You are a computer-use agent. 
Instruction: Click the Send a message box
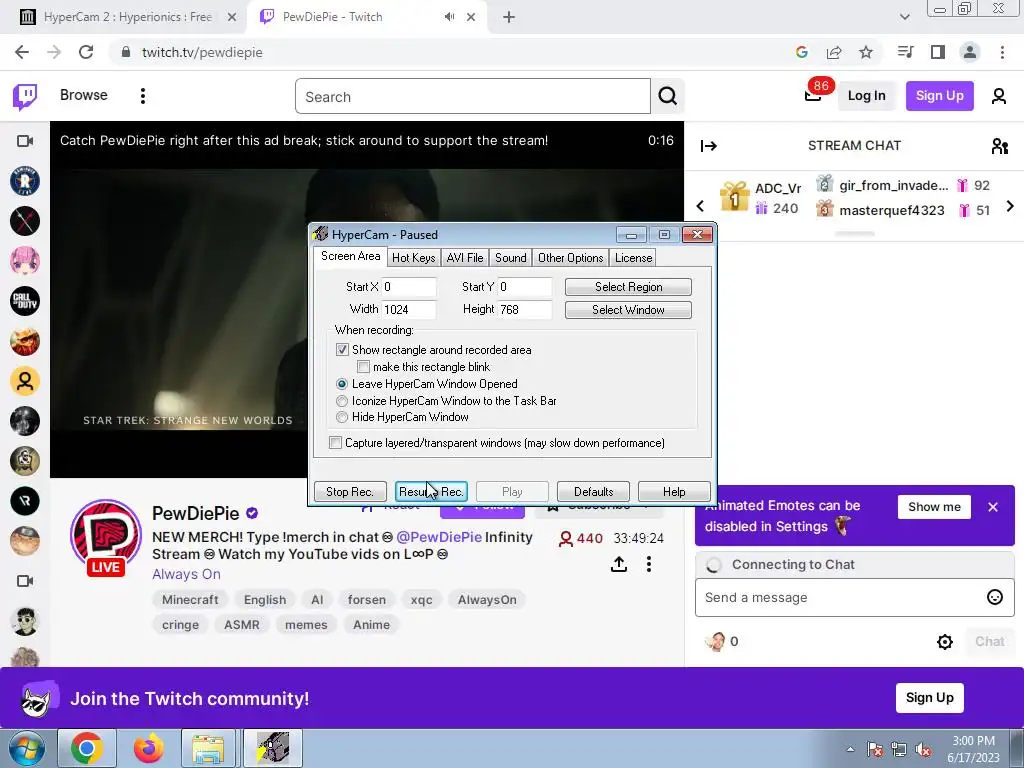pos(842,598)
